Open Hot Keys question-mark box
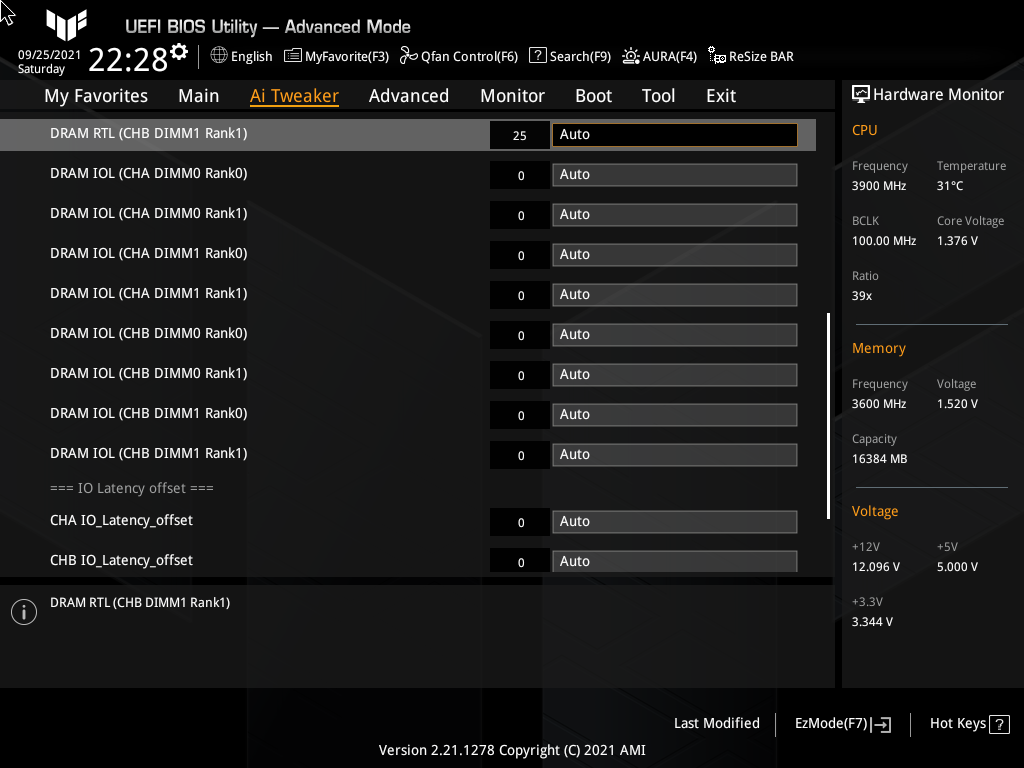This screenshot has height=768, width=1024. (x=999, y=724)
